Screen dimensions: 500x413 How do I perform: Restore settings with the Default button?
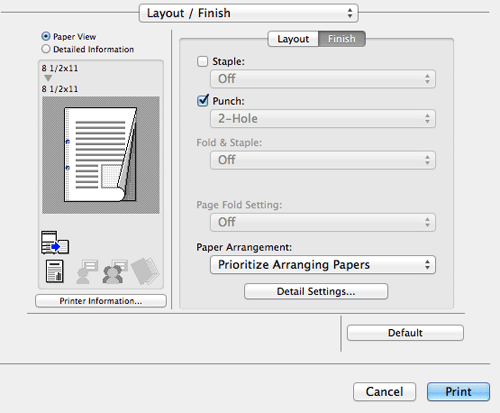pyautogui.click(x=405, y=333)
